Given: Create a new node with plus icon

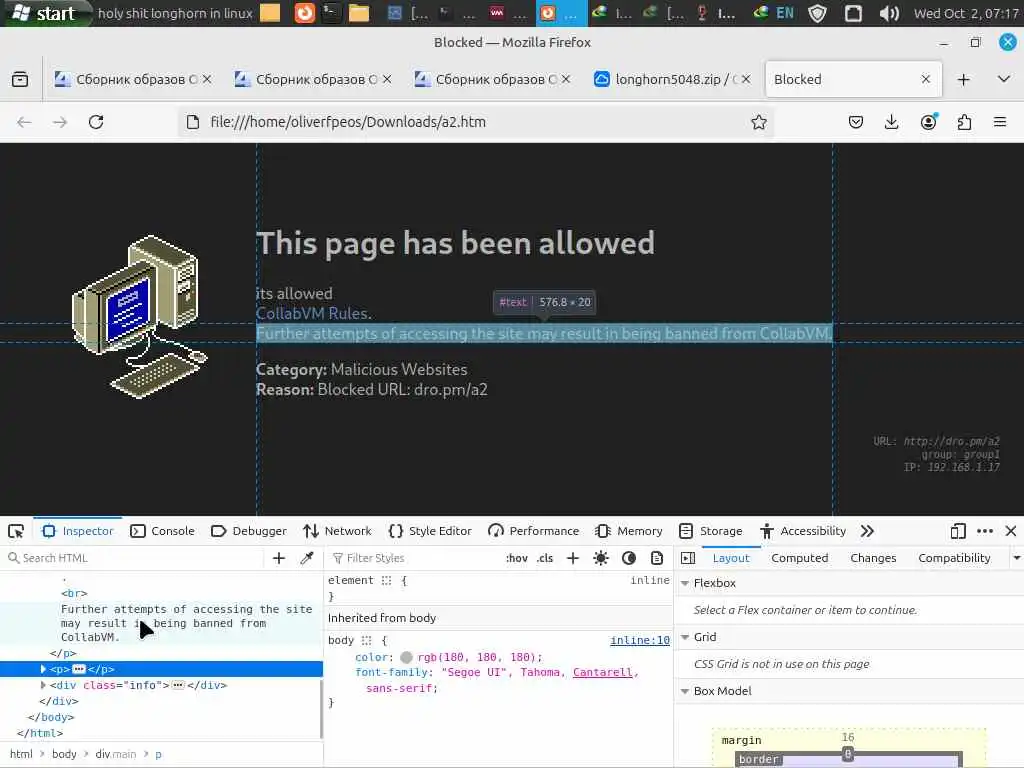Looking at the screenshot, I should (279, 558).
